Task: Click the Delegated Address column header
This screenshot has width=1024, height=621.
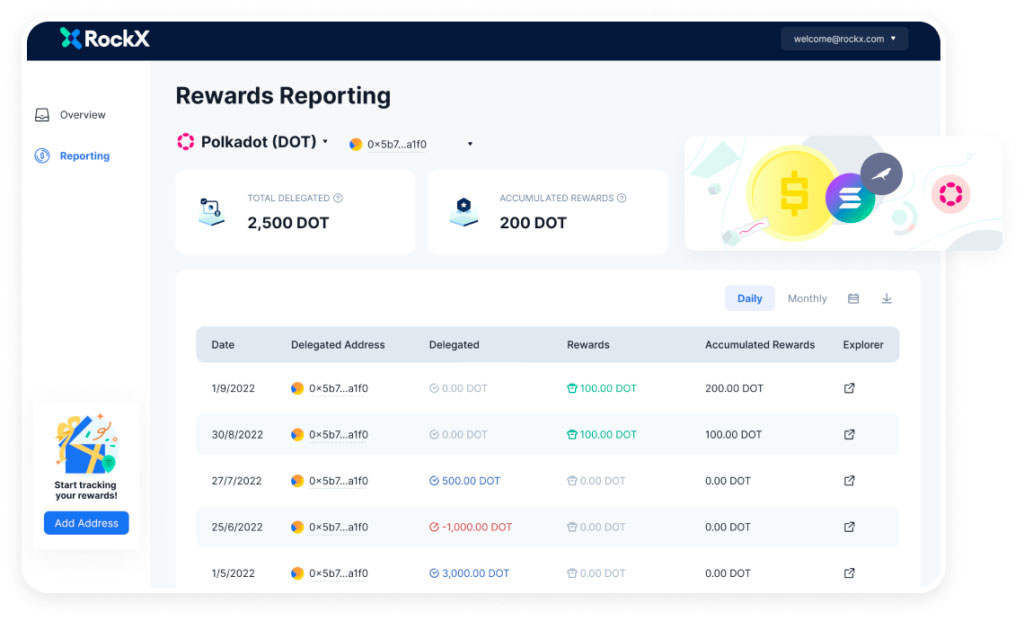Action: [x=338, y=345]
